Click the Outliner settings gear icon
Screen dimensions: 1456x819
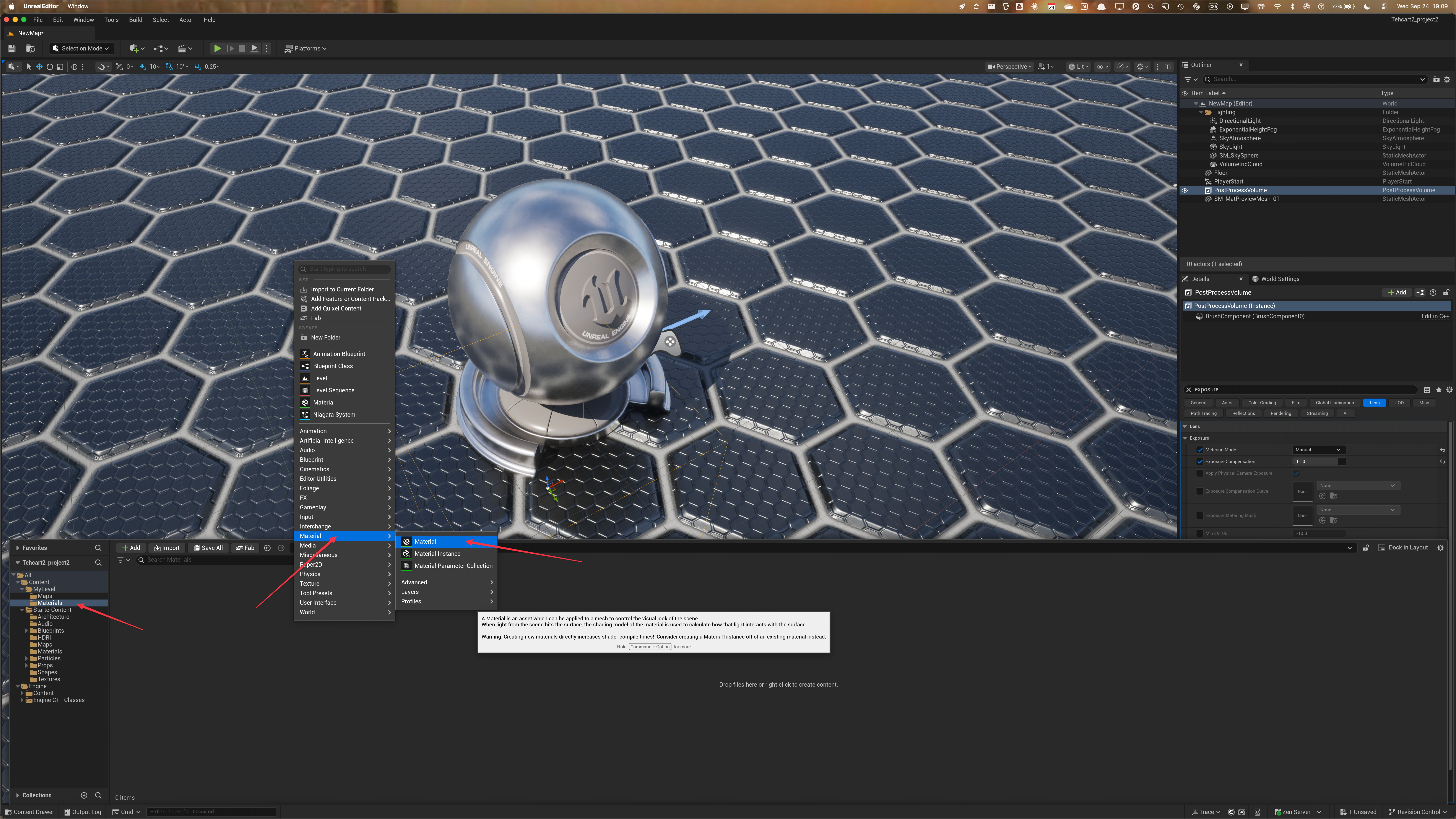1447,80
